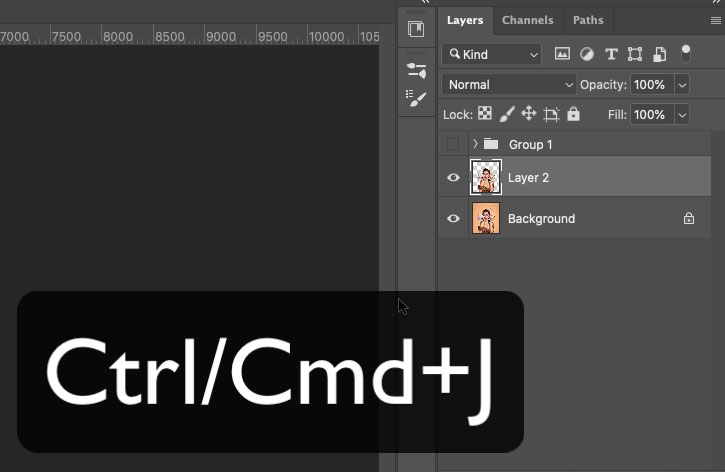
Task: Click the Fill label
Action: [x=617, y=115]
